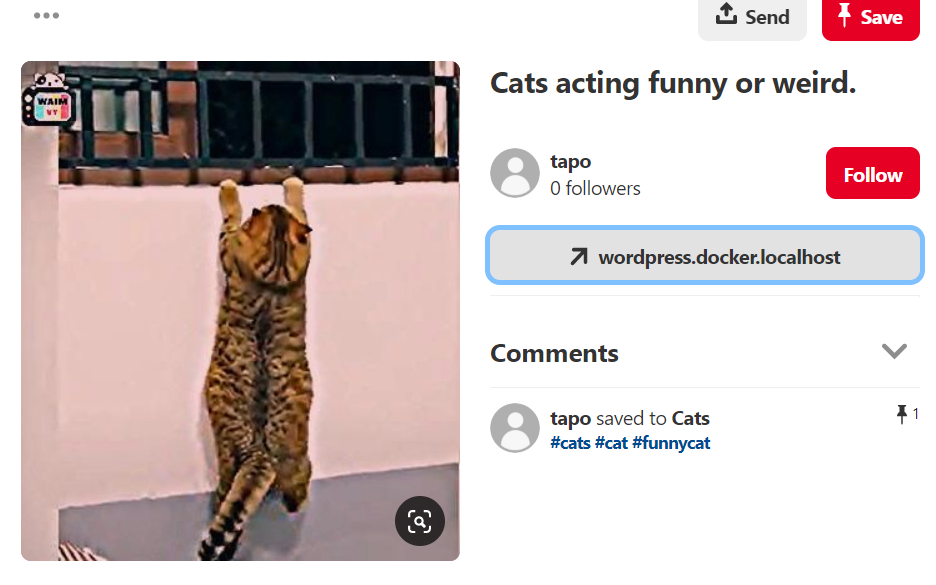936x585 pixels.
Task: Click tapo's avatar beside saved to Cats
Action: tap(515, 428)
